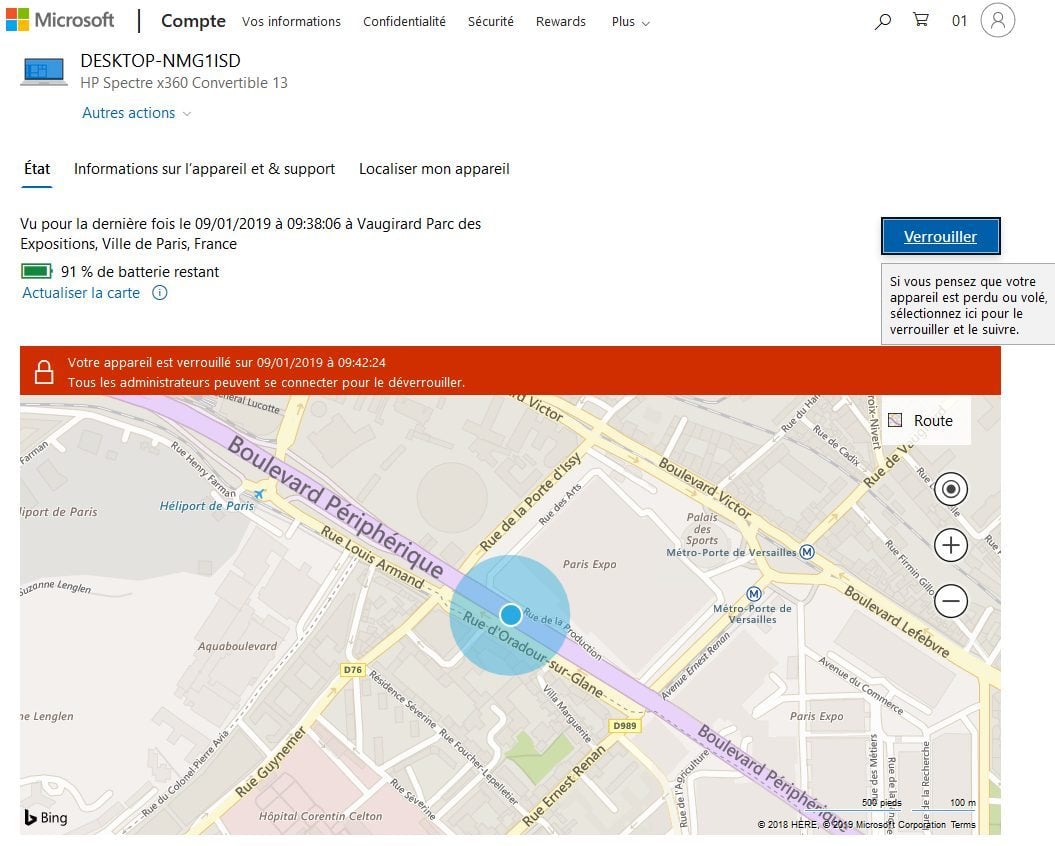Click the padlock icon in red banner

tap(44, 372)
